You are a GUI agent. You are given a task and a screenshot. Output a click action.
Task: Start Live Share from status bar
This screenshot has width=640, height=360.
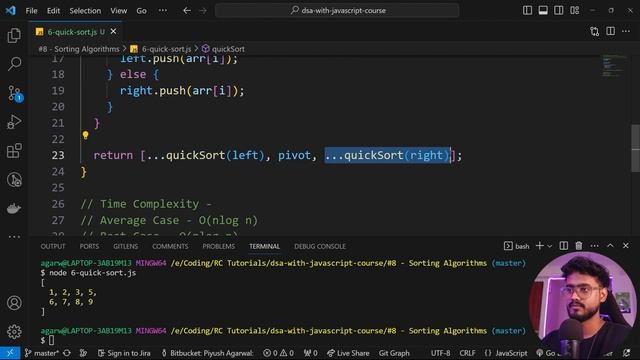coord(348,353)
